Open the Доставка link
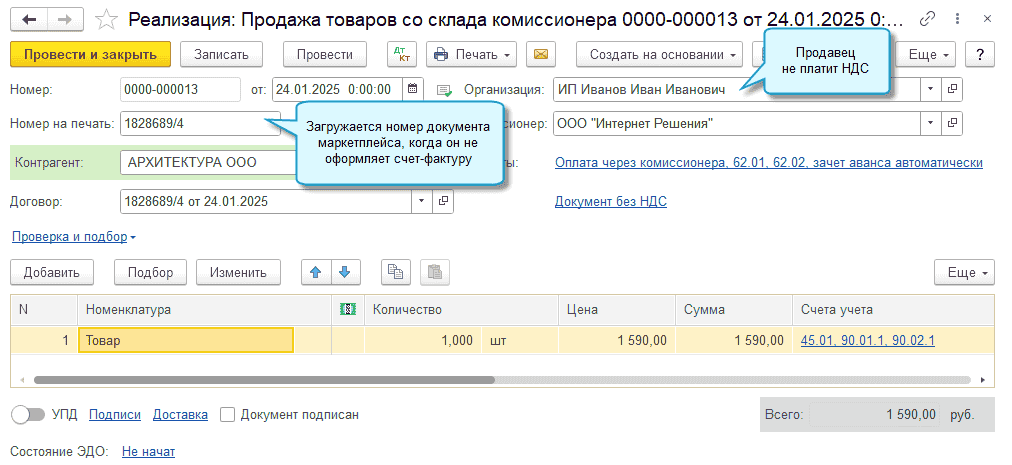Viewport: 1012px width, 465px height. (x=180, y=415)
